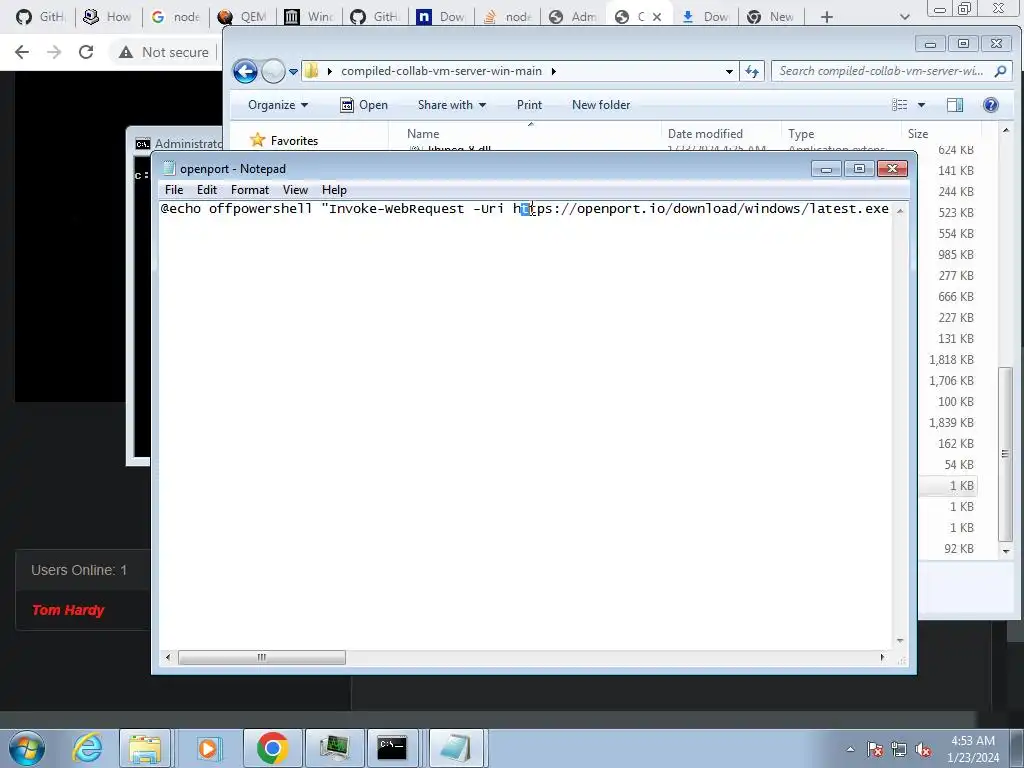Image resolution: width=1024 pixels, height=768 pixels.
Task: Reload the browser page
Action: (x=86, y=52)
